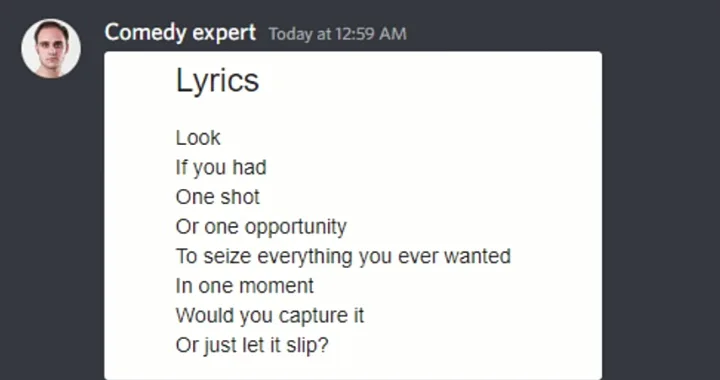This screenshot has height=380, width=720.
Task: Click the Today at 12:59 AM timestamp
Action: point(338,34)
